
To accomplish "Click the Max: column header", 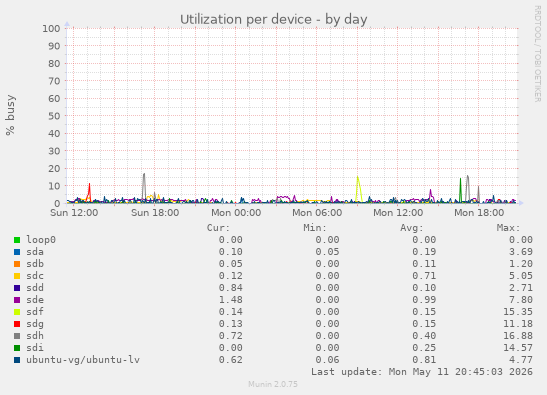I will [x=508, y=228].
